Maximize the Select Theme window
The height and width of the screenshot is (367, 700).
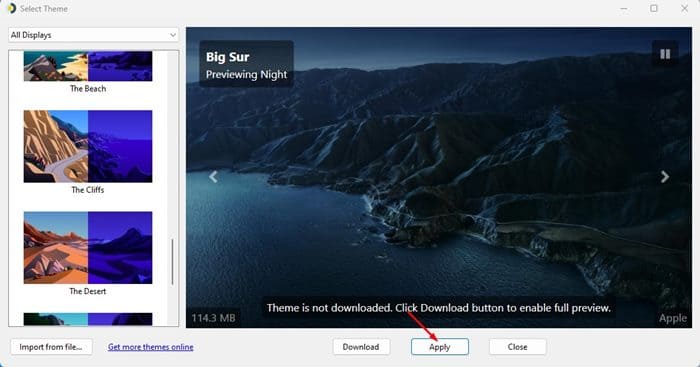654,8
